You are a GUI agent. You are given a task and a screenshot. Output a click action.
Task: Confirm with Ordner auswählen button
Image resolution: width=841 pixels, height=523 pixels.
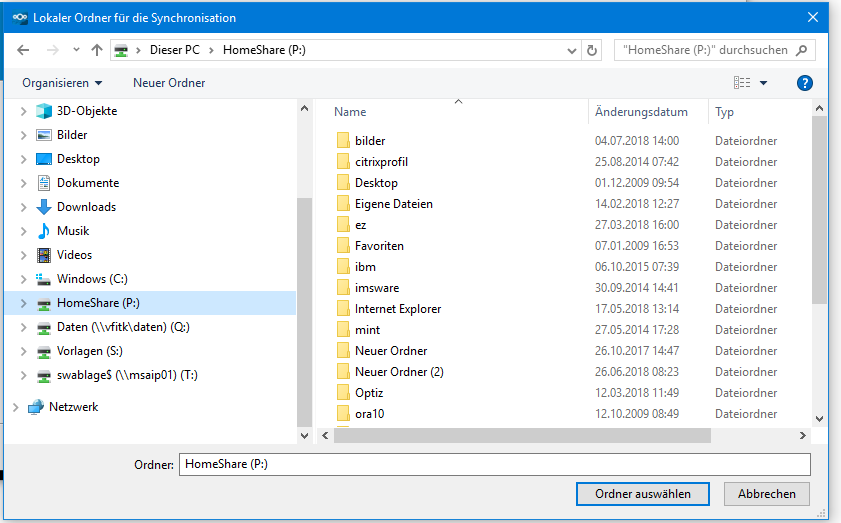pyautogui.click(x=643, y=493)
